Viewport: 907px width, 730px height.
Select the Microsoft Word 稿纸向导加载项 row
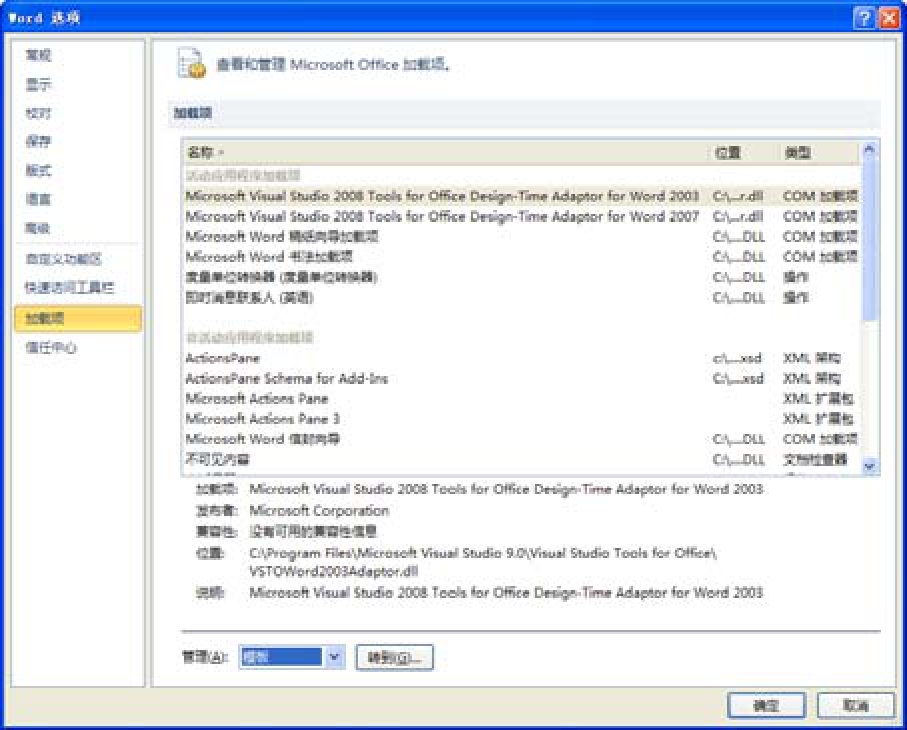click(x=521, y=237)
